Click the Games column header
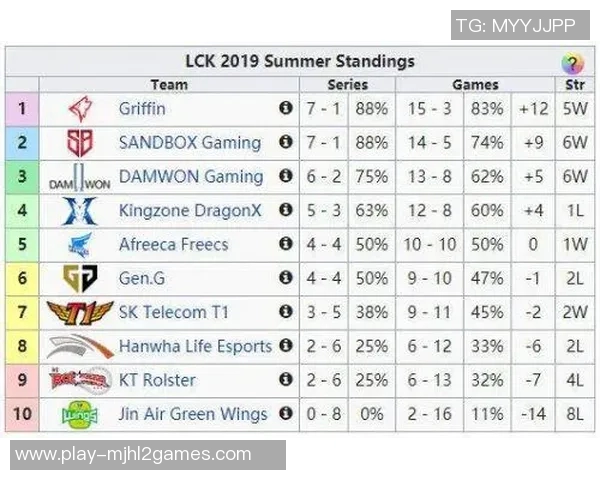The width and height of the screenshot is (600, 480). coord(475,85)
